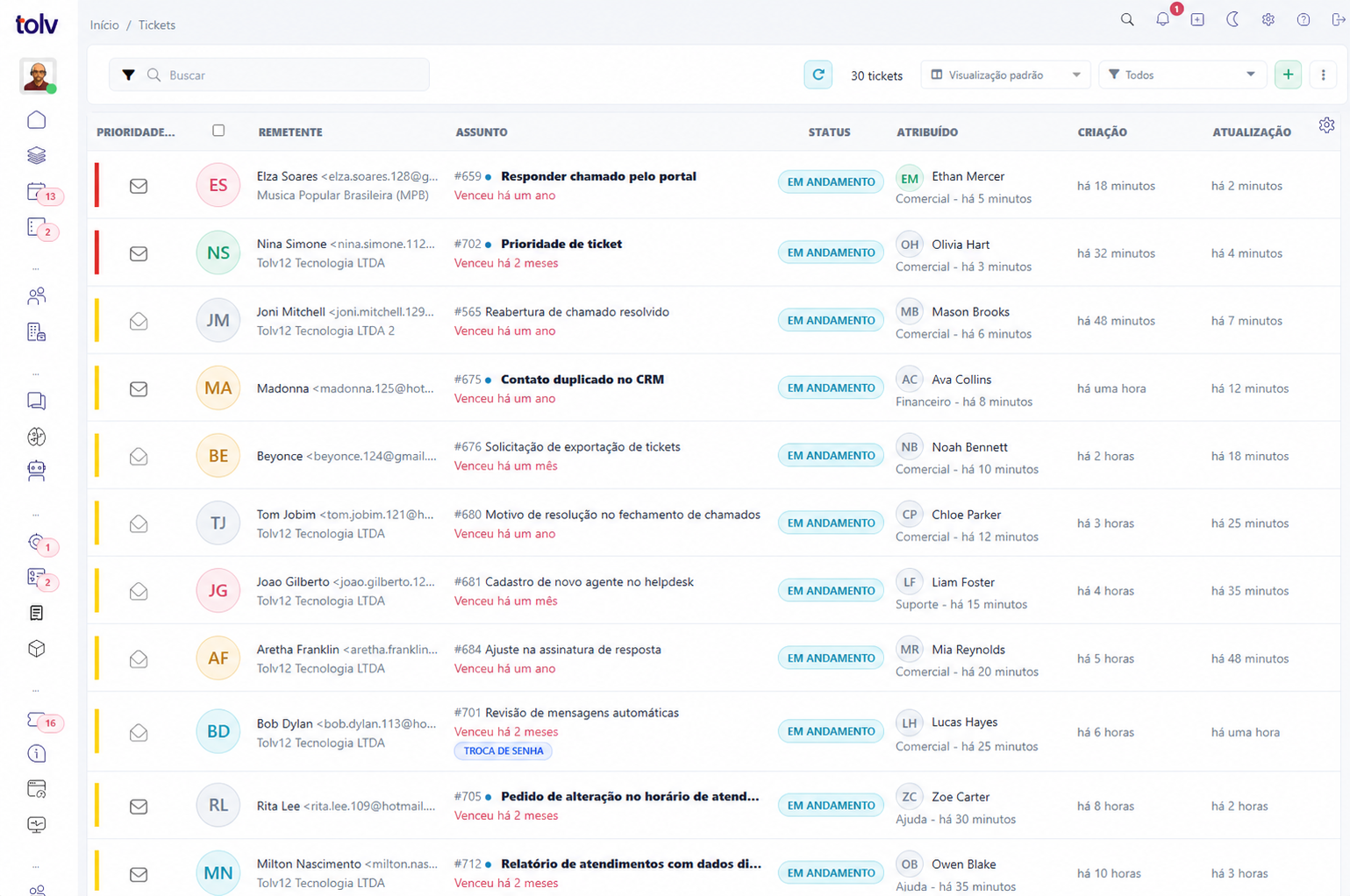
Task: Click the user profile avatar photo
Action: (x=38, y=76)
